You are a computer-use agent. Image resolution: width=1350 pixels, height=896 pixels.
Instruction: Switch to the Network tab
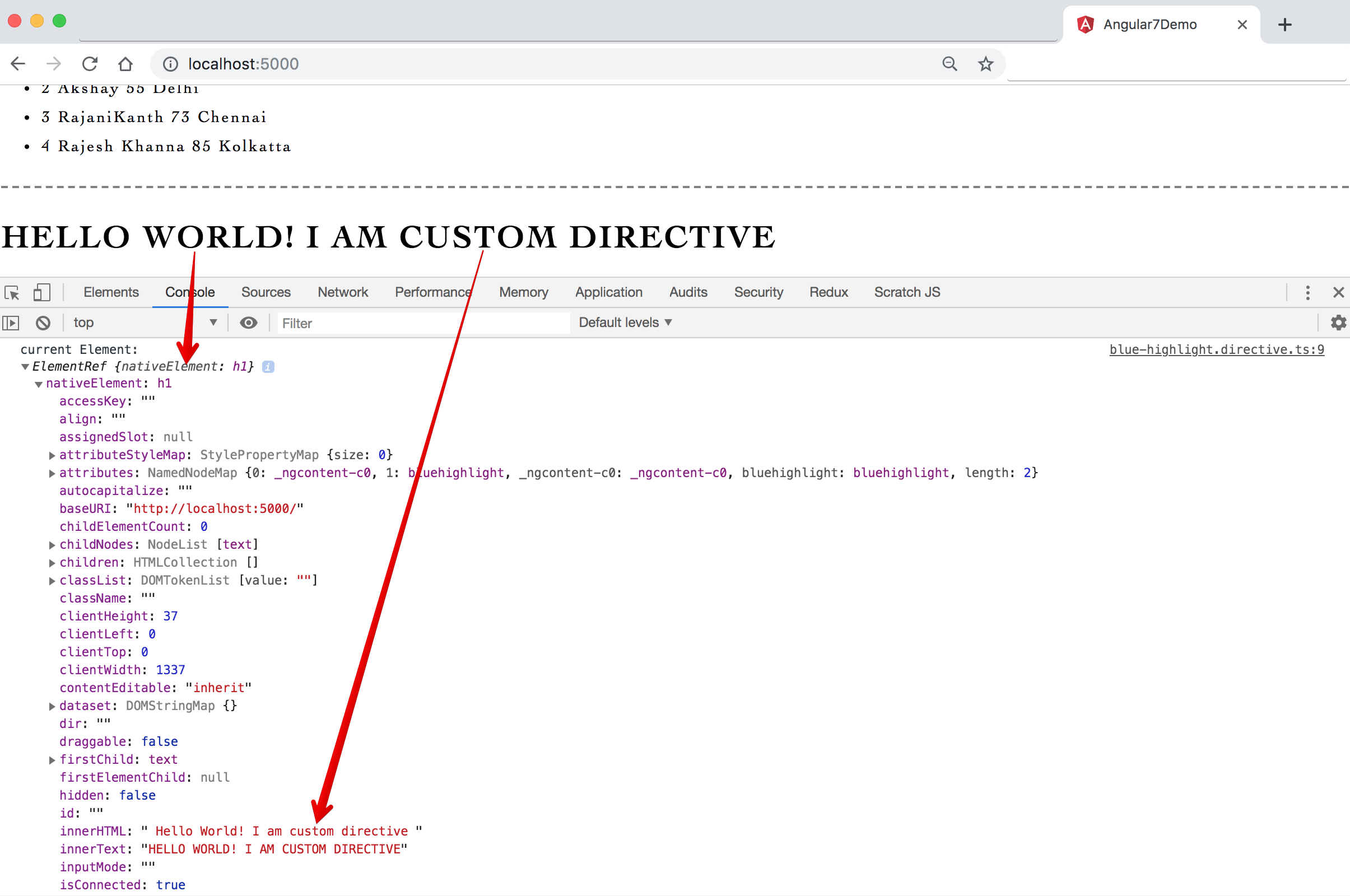pos(342,292)
